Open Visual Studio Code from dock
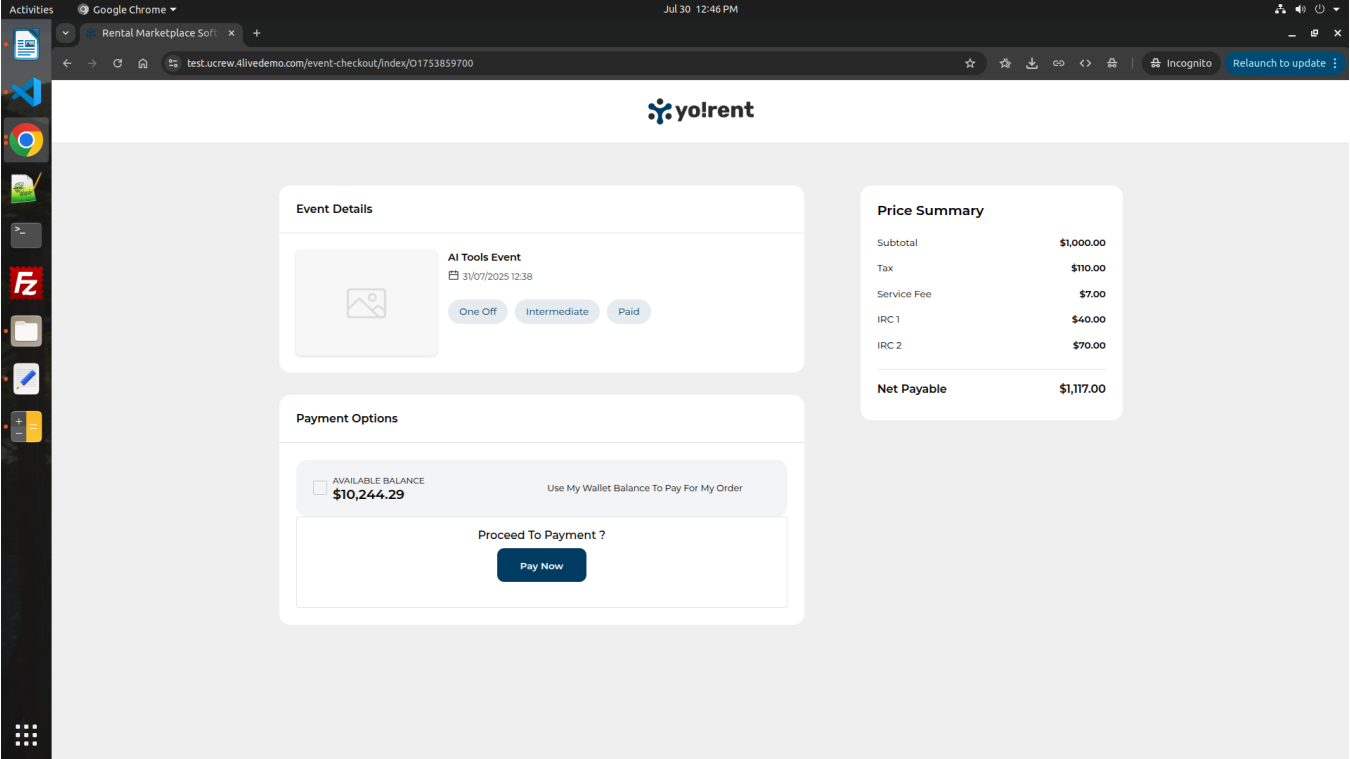1350x759 pixels. click(x=26, y=92)
